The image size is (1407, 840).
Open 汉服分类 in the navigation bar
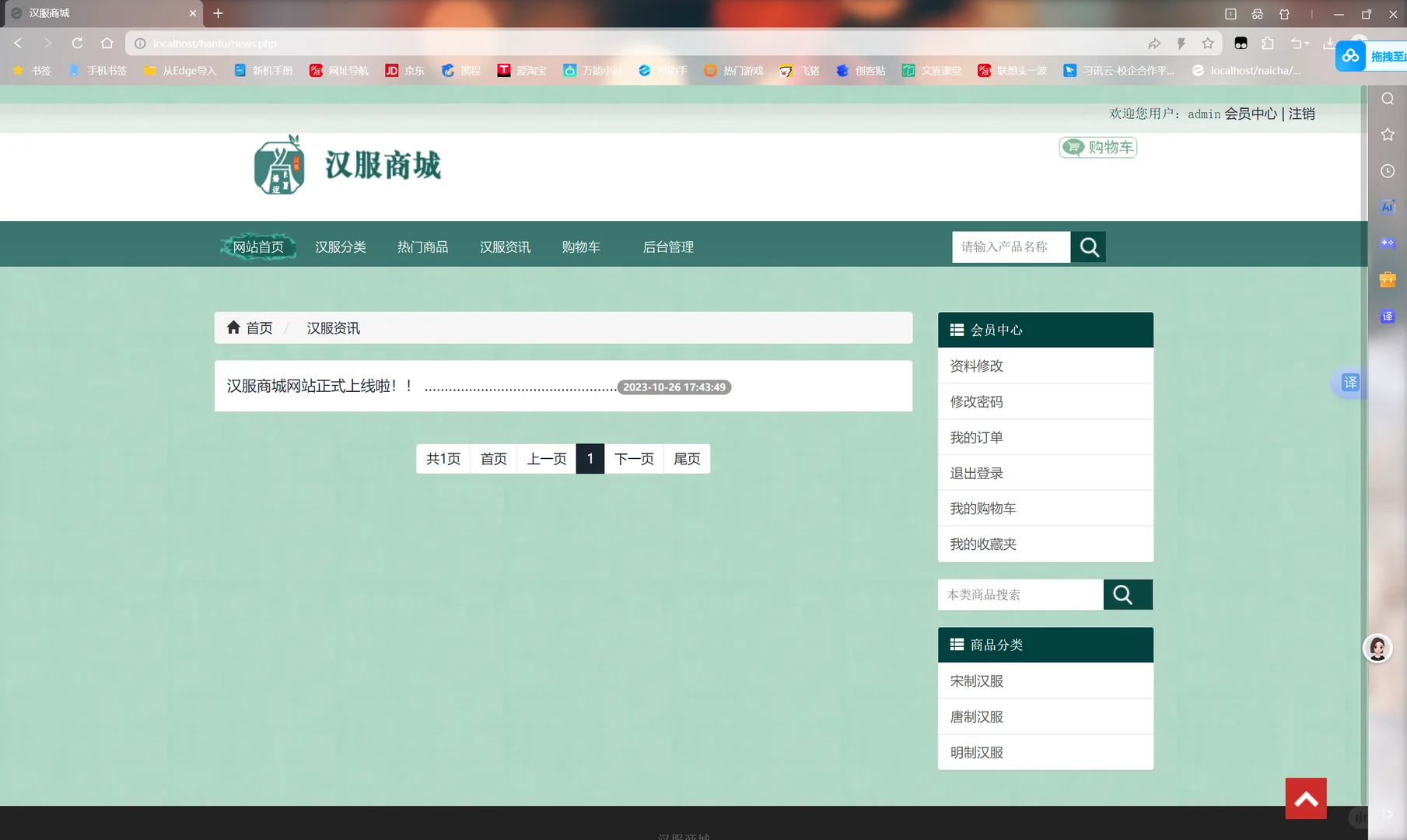coord(341,247)
